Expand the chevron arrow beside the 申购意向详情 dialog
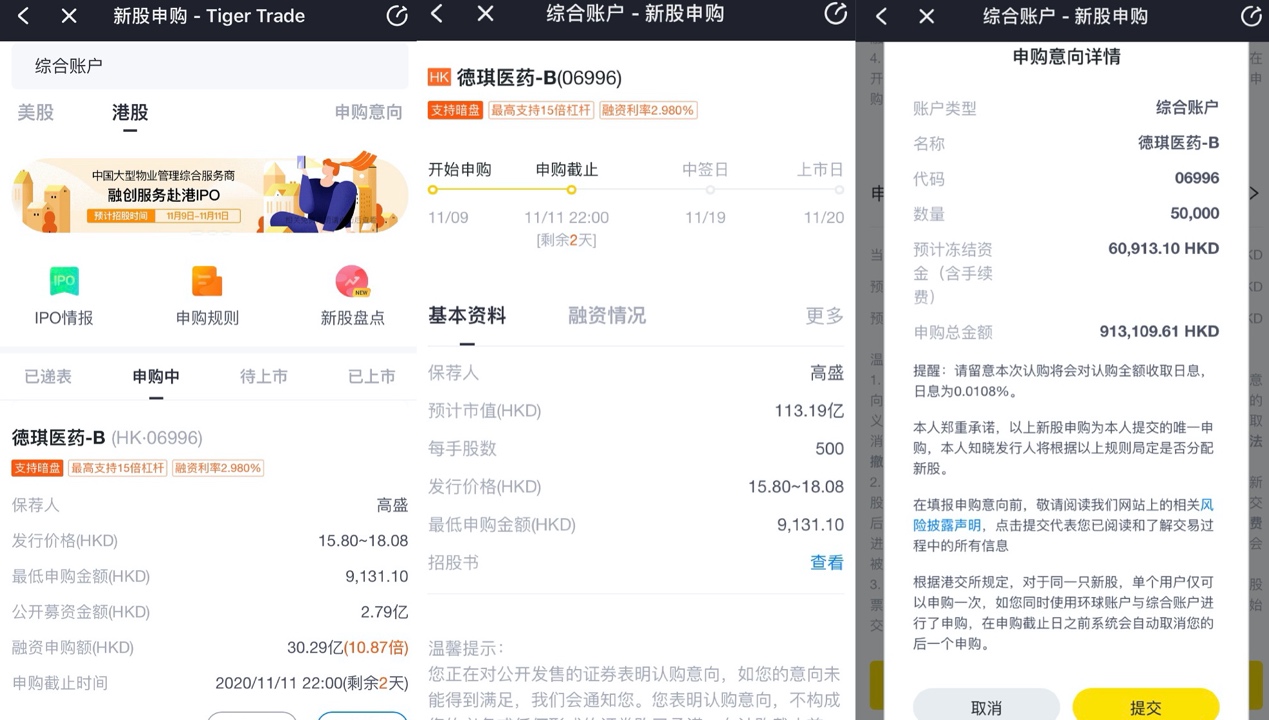This screenshot has width=1269, height=720. click(x=1254, y=193)
